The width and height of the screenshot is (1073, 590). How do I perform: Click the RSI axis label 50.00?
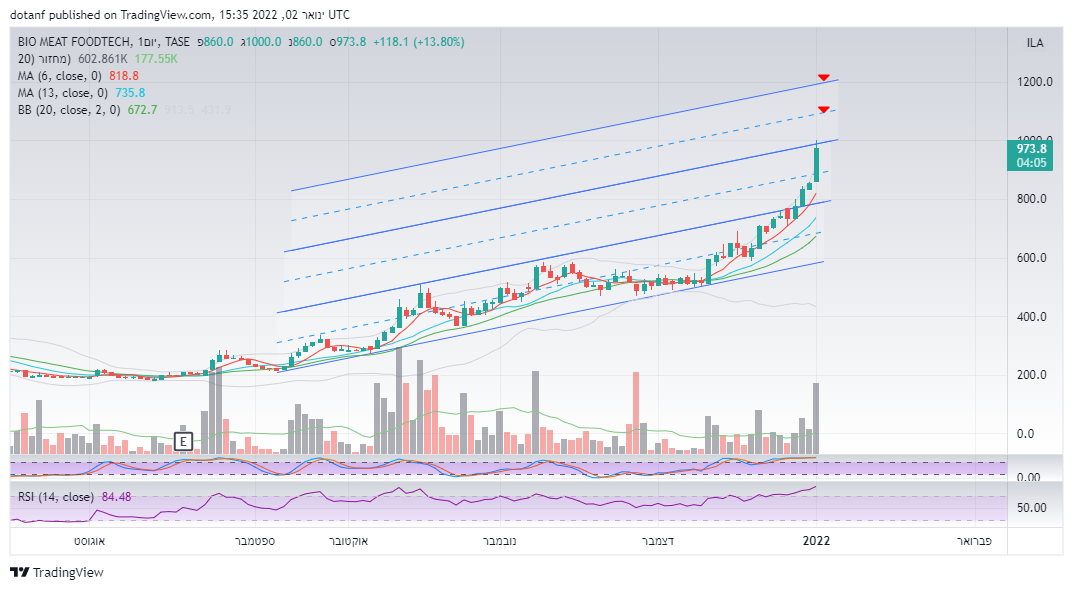click(1032, 508)
